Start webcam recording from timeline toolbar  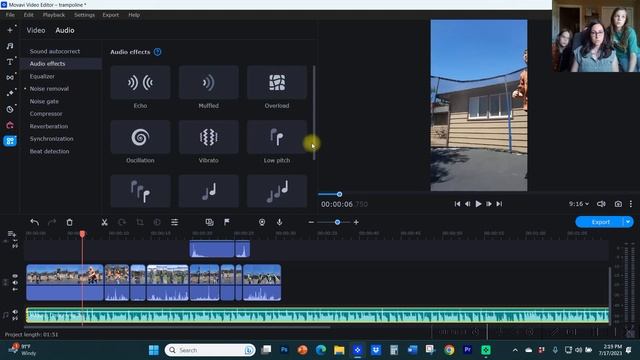pyautogui.click(x=262, y=222)
